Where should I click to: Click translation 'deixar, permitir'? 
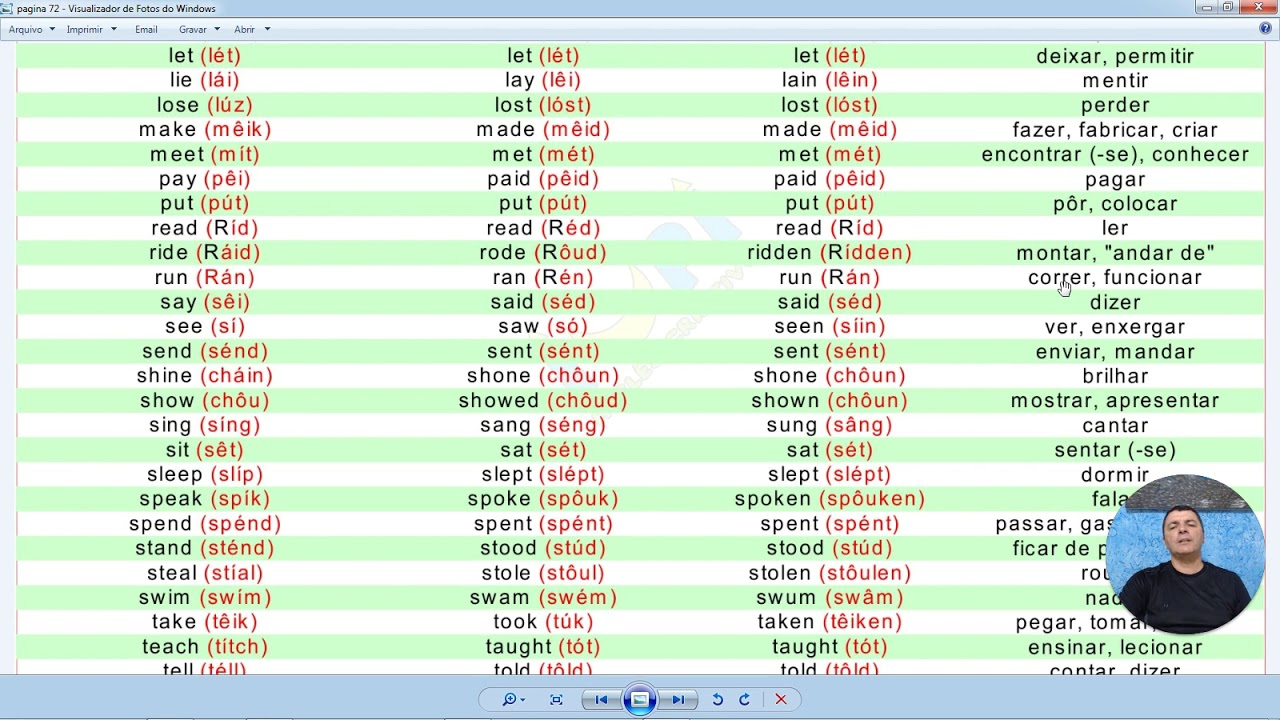[1115, 56]
